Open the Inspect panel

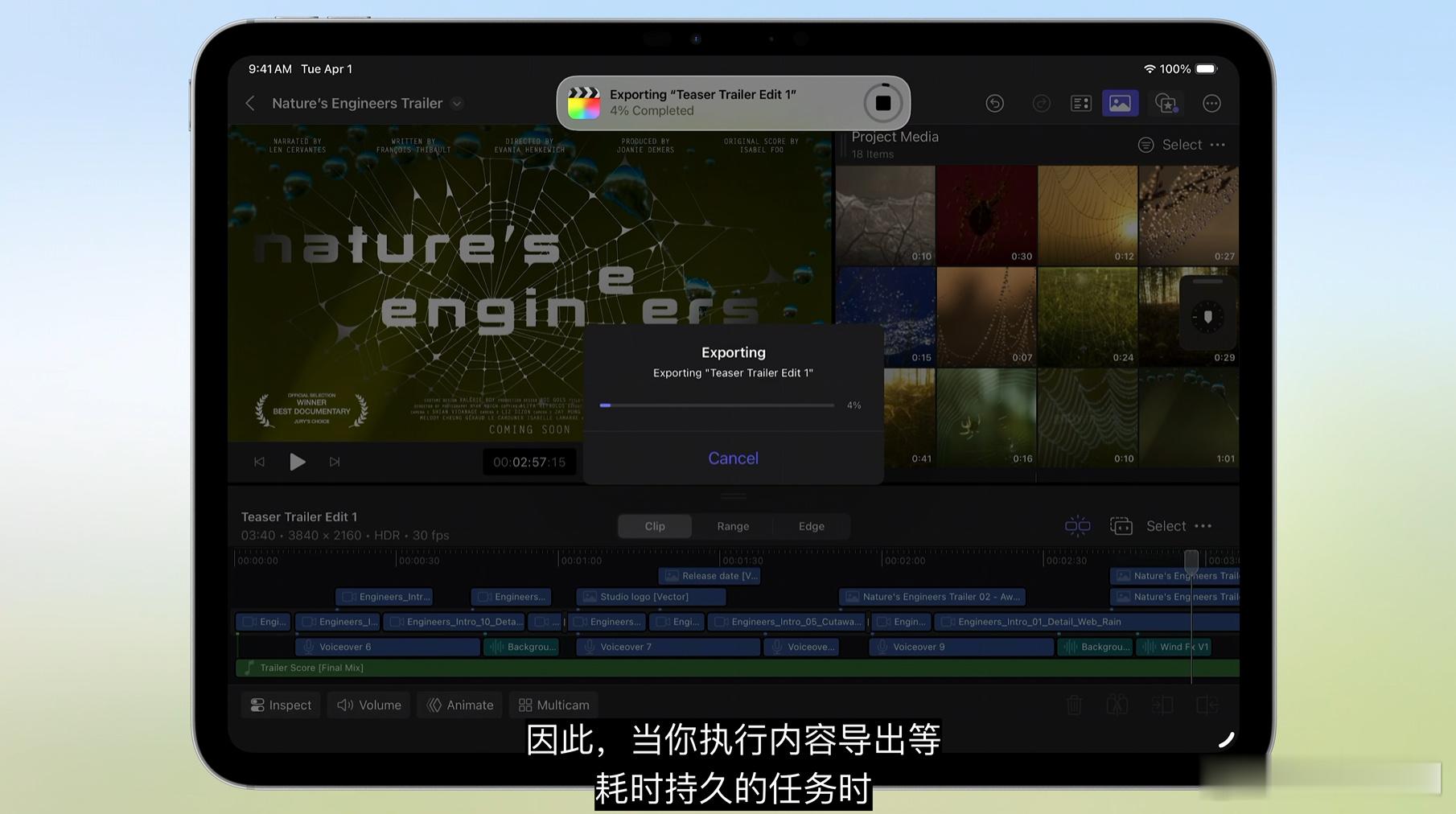(281, 705)
